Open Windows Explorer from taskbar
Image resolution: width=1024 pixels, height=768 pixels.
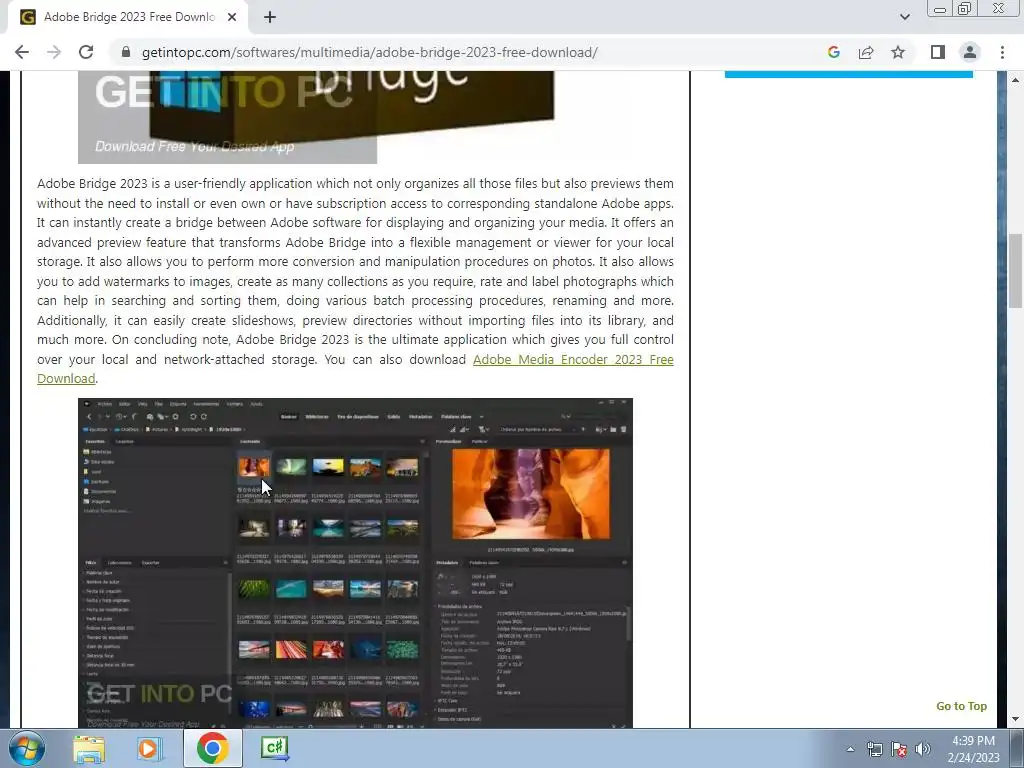89,748
